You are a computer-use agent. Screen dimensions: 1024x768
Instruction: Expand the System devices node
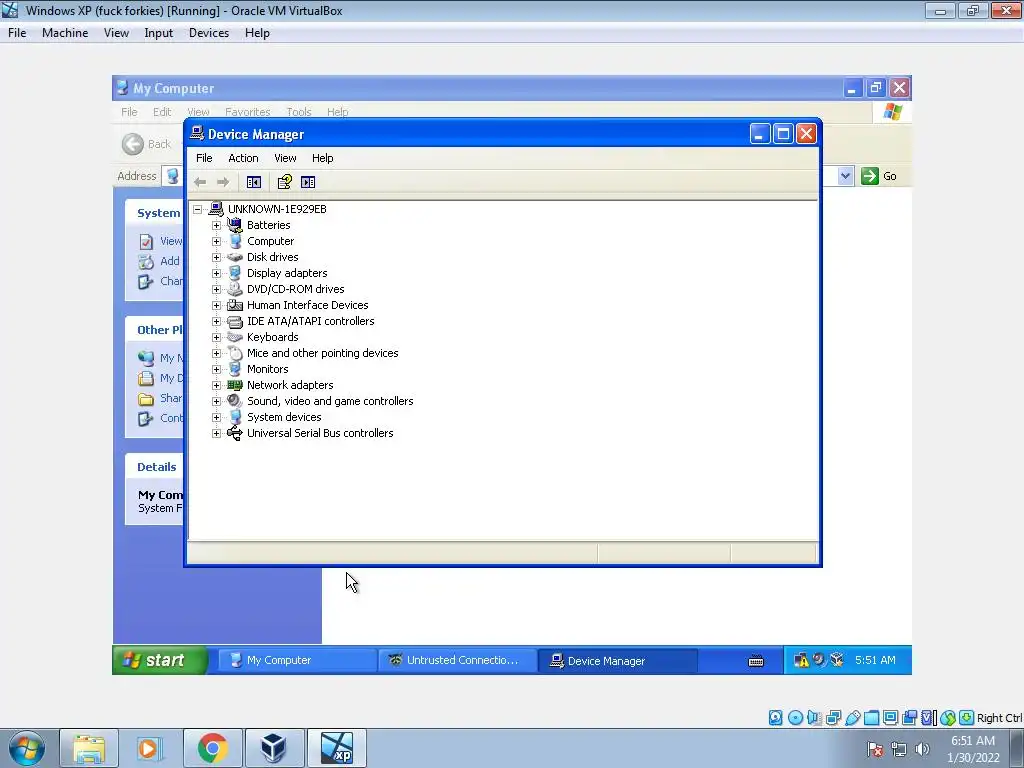pyautogui.click(x=216, y=417)
